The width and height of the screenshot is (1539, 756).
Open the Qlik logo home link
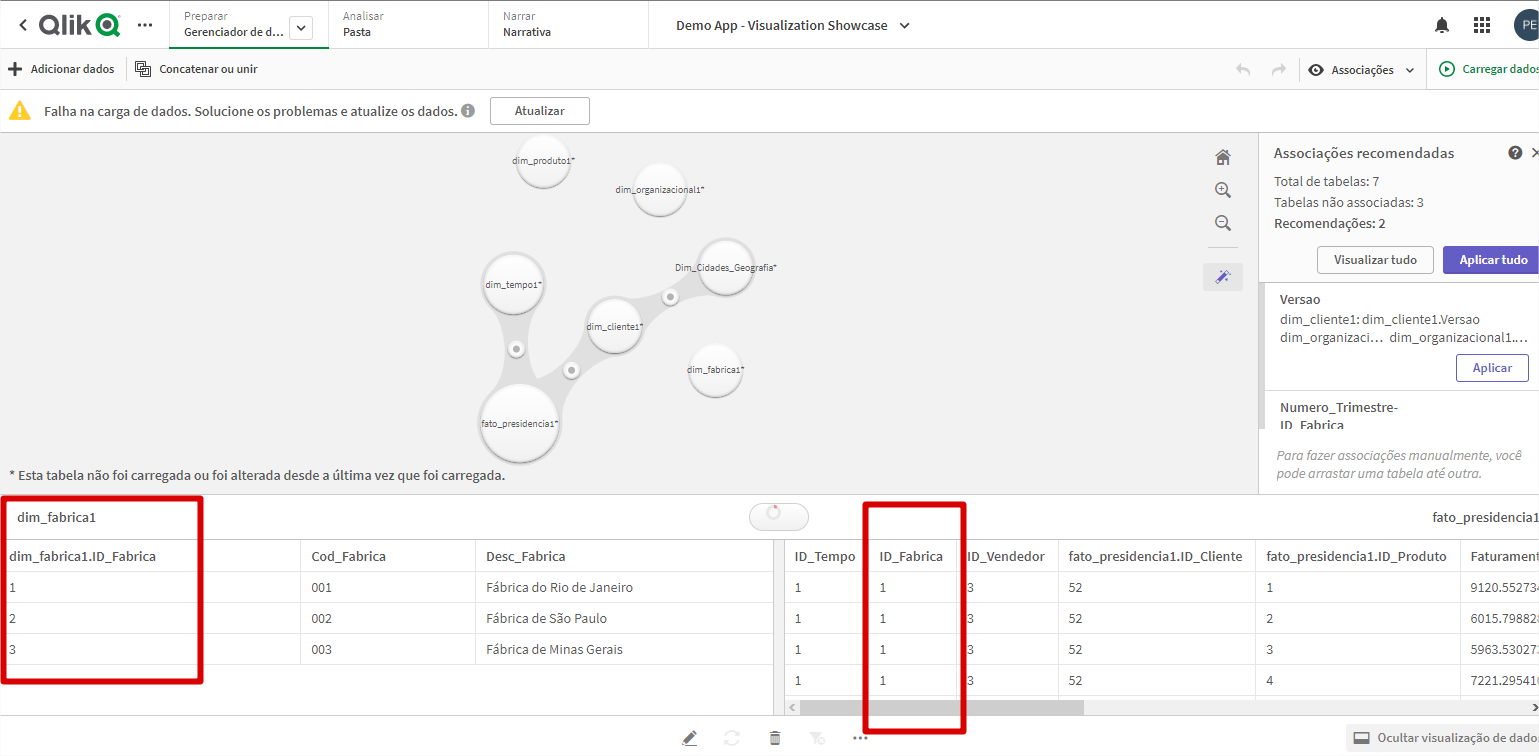(79, 25)
